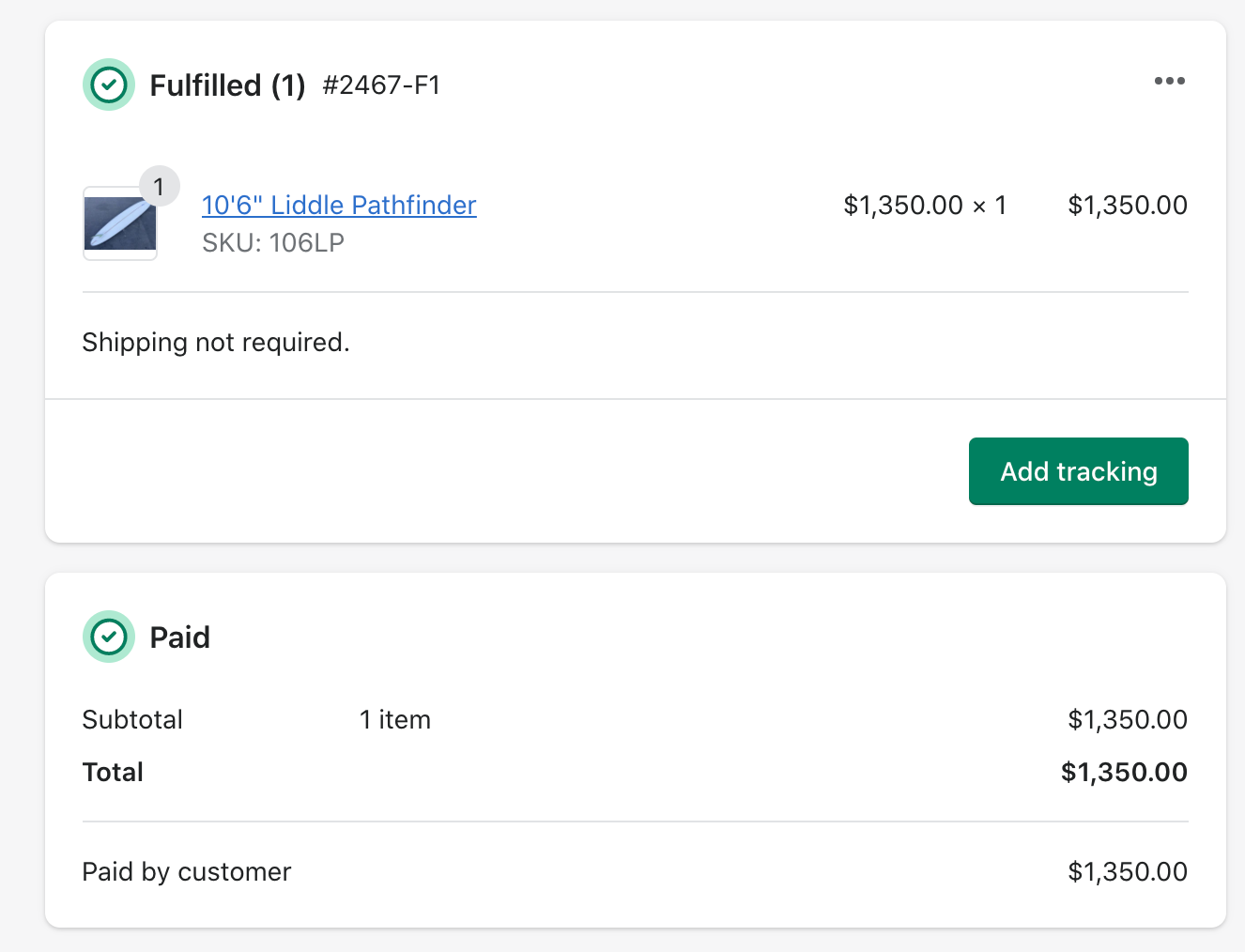The width and height of the screenshot is (1245, 952).
Task: Click the line item total beside unit price
Action: [x=1127, y=205]
